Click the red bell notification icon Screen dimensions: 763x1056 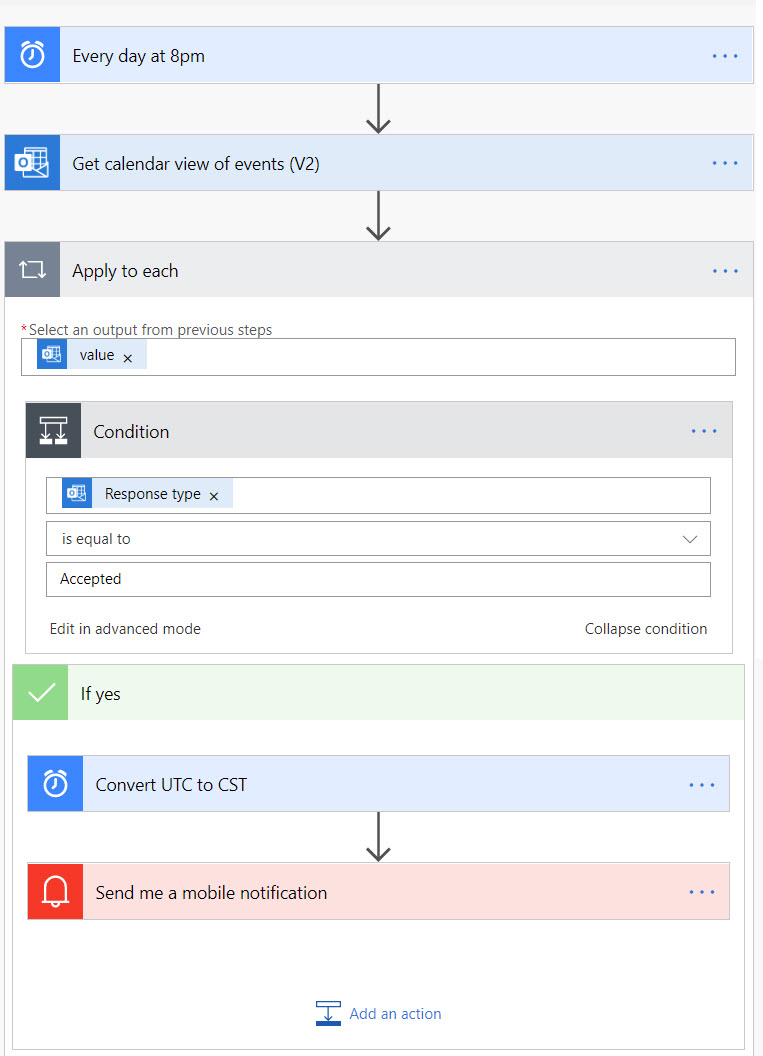[55, 892]
